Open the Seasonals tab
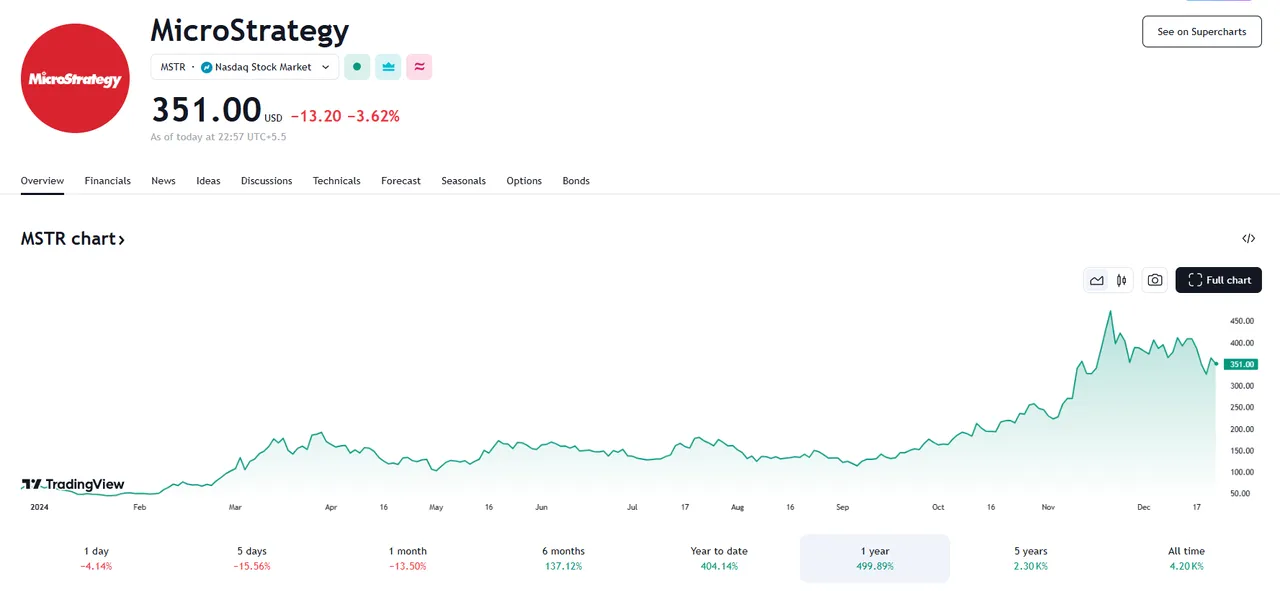Viewport: 1280px width, 591px height. pos(464,181)
